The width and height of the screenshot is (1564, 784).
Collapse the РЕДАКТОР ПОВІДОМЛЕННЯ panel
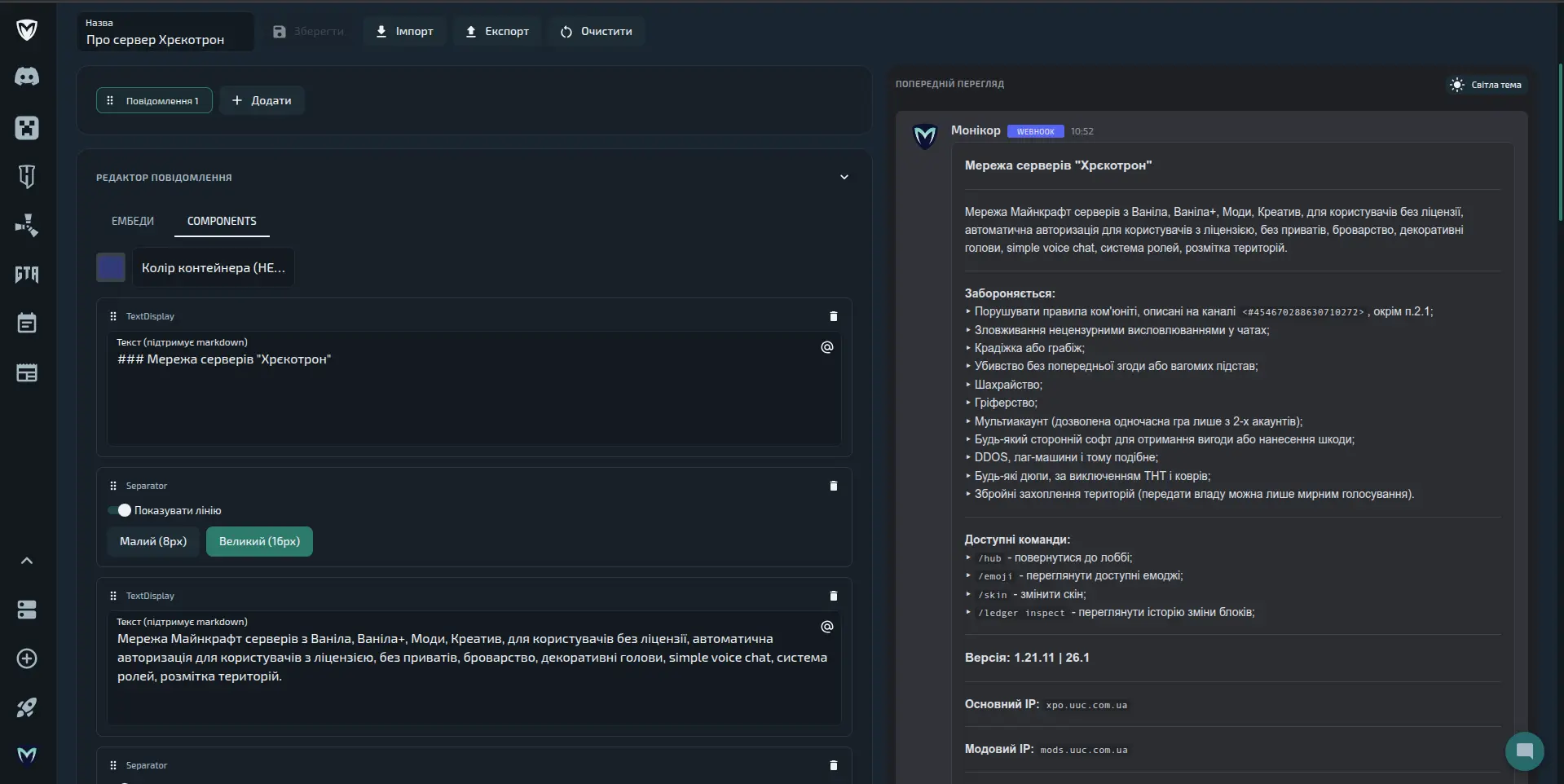[x=844, y=177]
